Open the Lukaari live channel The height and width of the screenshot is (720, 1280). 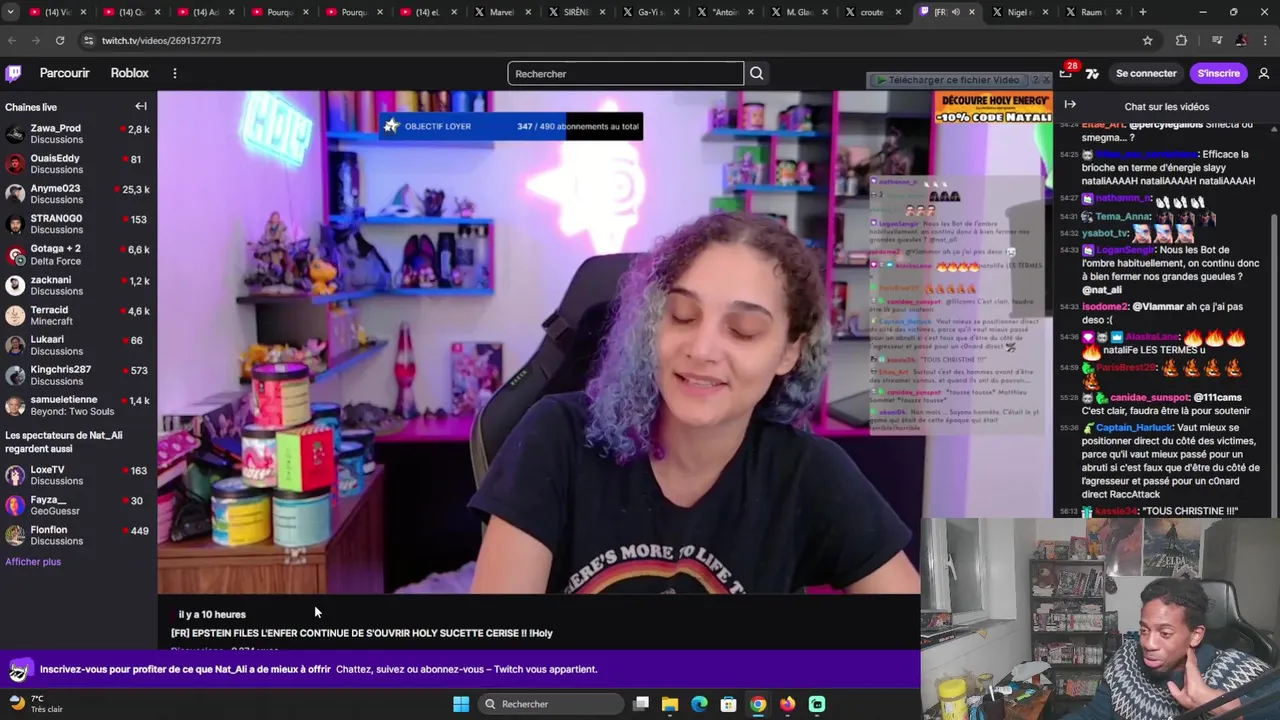(78, 345)
